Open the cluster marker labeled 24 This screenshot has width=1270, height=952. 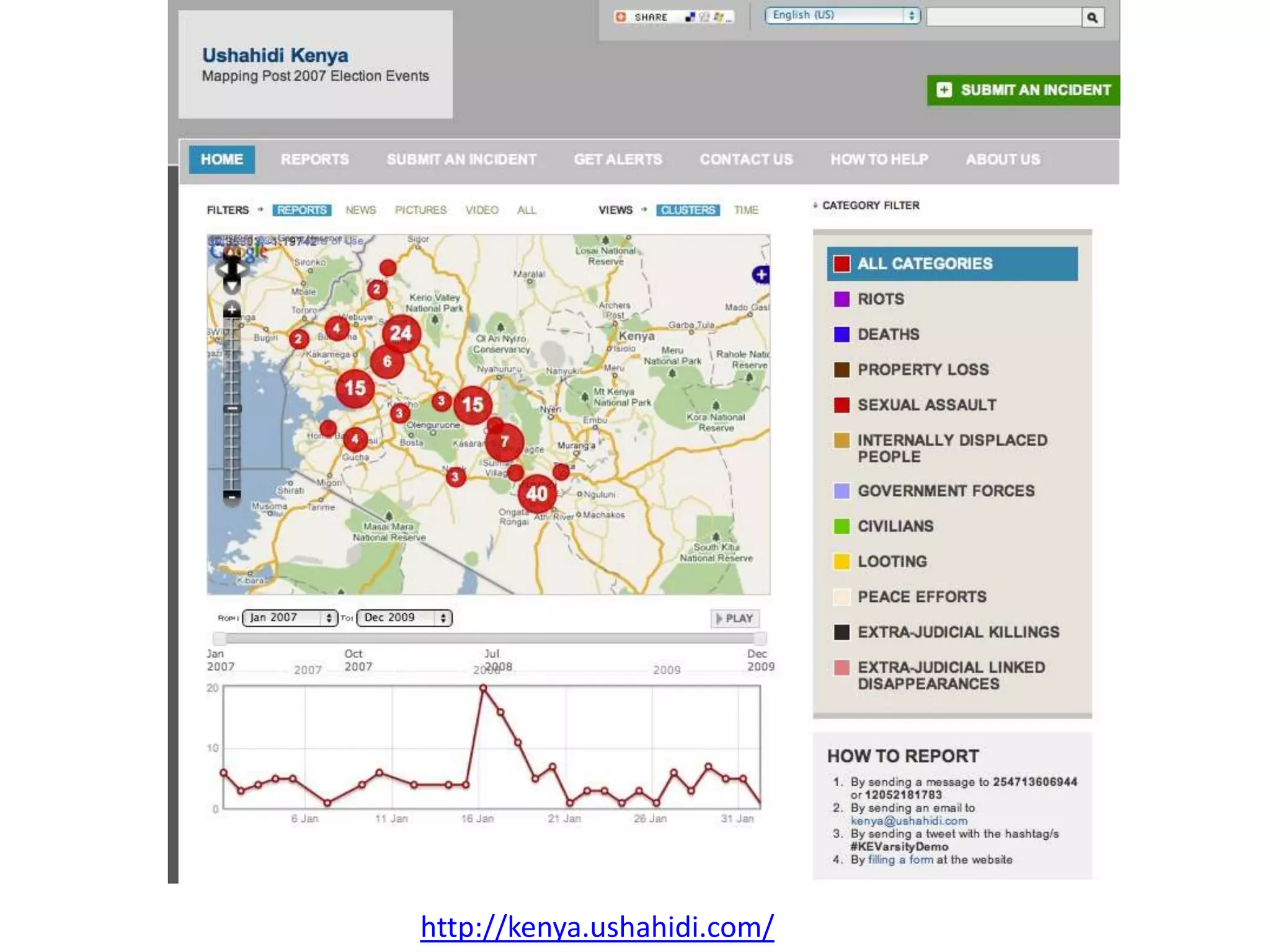[401, 333]
